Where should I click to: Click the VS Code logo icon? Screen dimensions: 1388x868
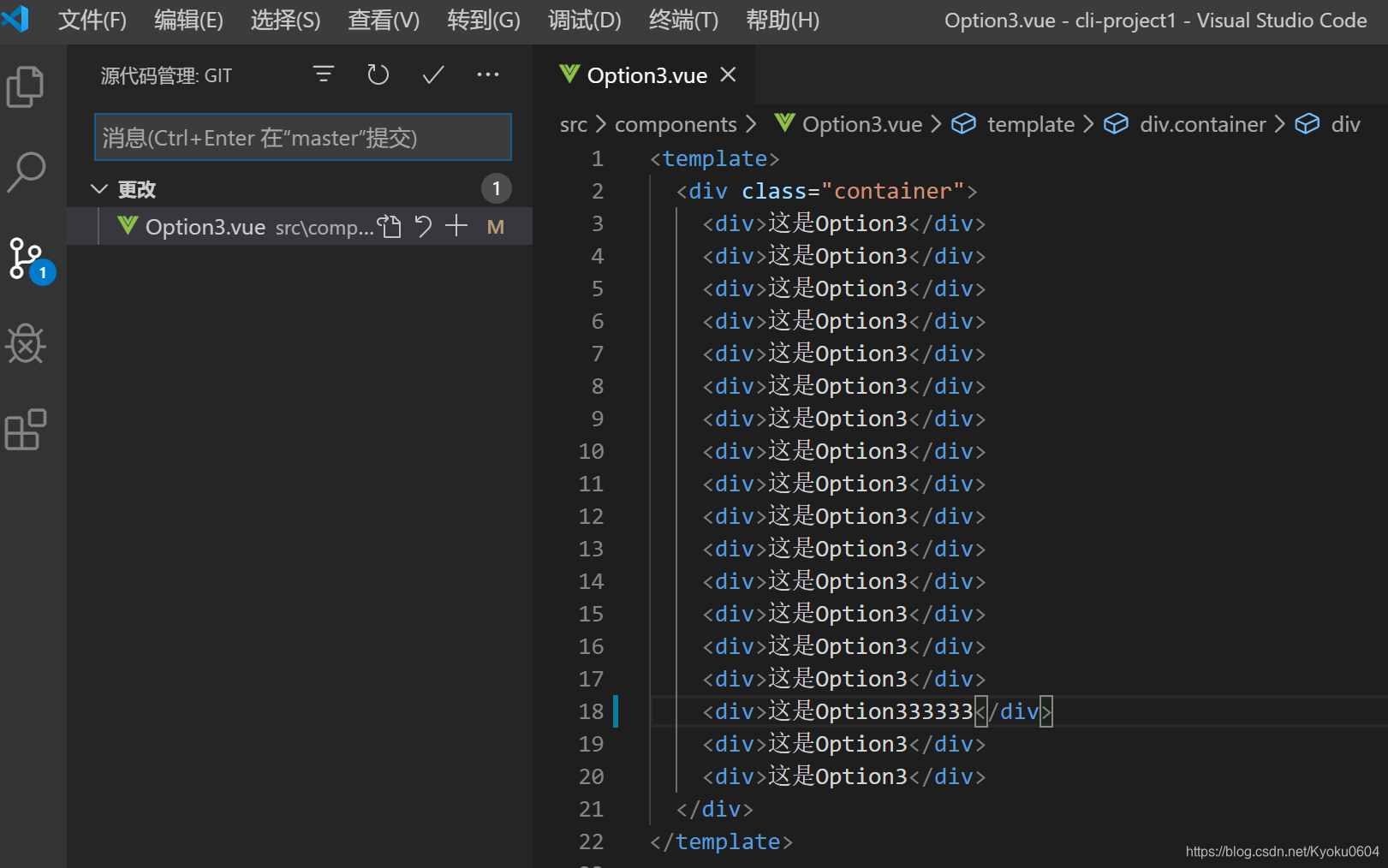(15, 19)
